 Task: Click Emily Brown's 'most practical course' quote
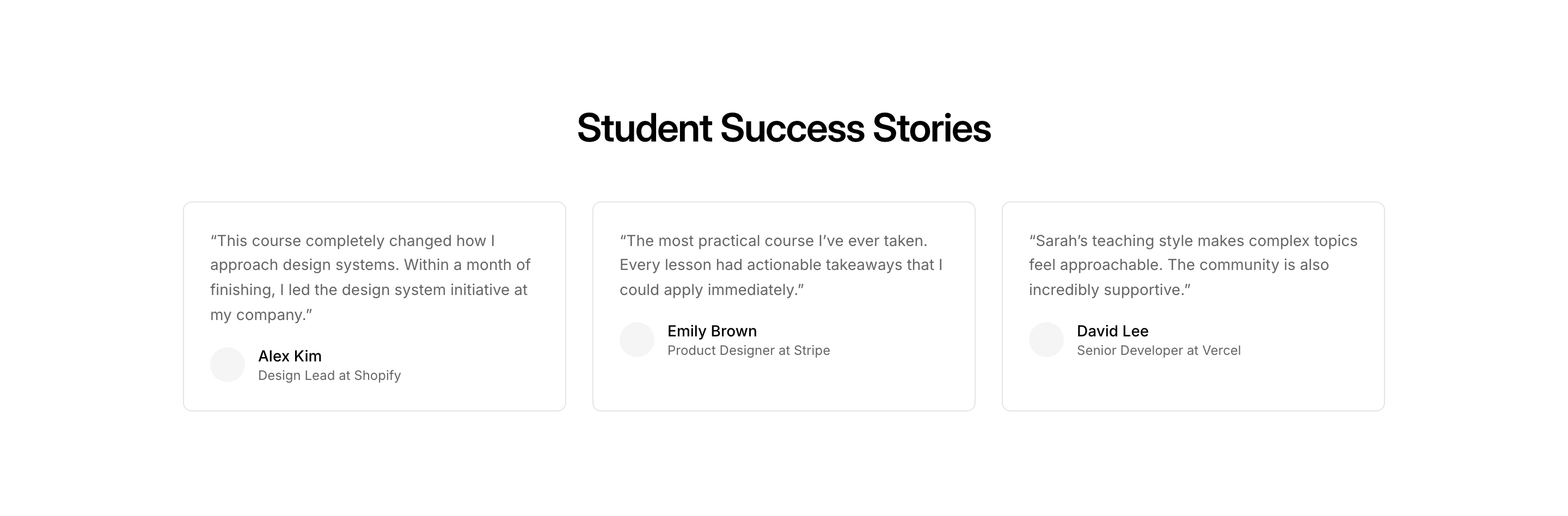click(x=780, y=265)
